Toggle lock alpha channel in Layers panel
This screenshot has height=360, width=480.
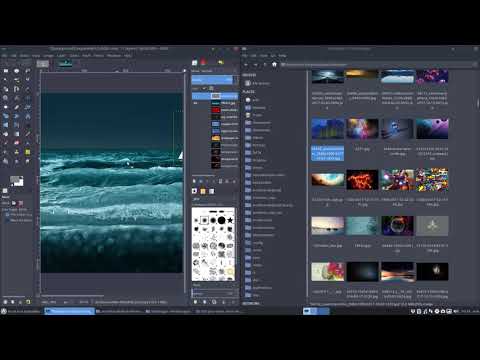point(211,88)
